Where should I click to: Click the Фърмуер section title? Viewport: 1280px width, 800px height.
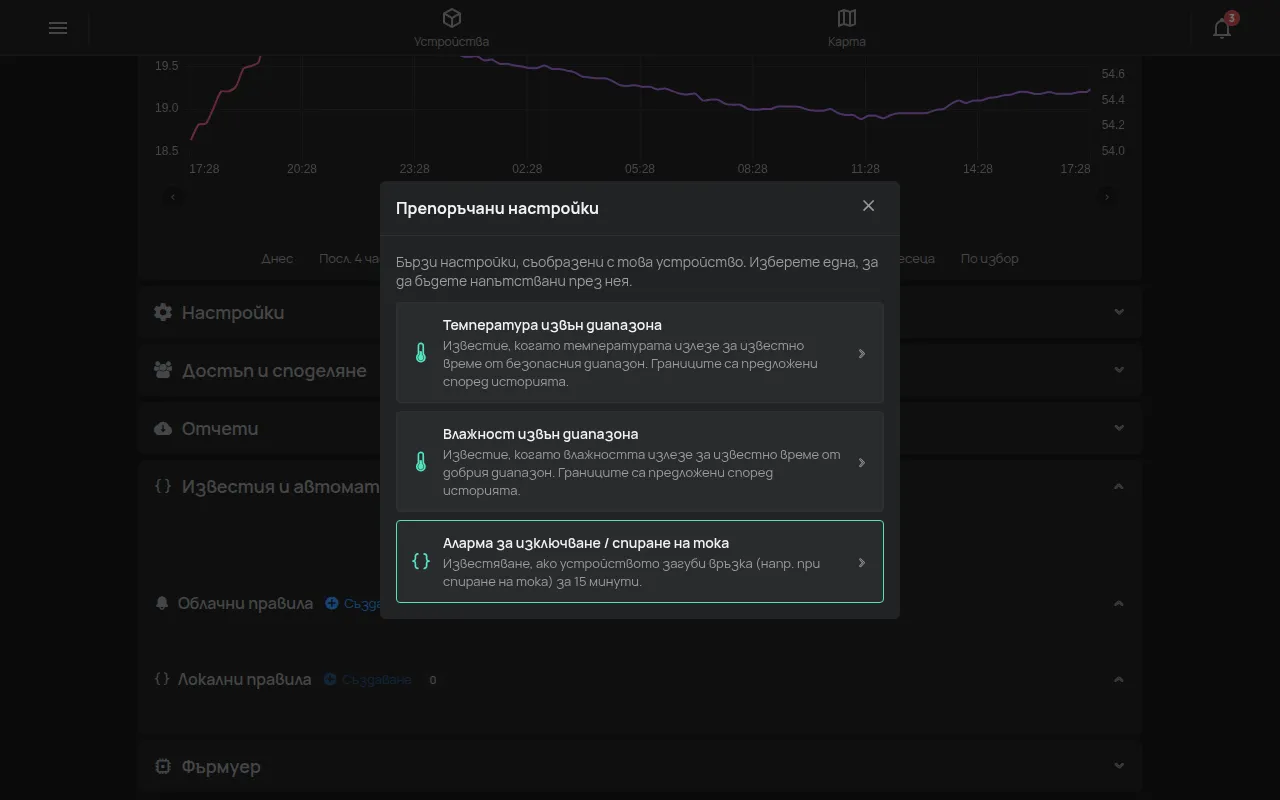click(221, 767)
